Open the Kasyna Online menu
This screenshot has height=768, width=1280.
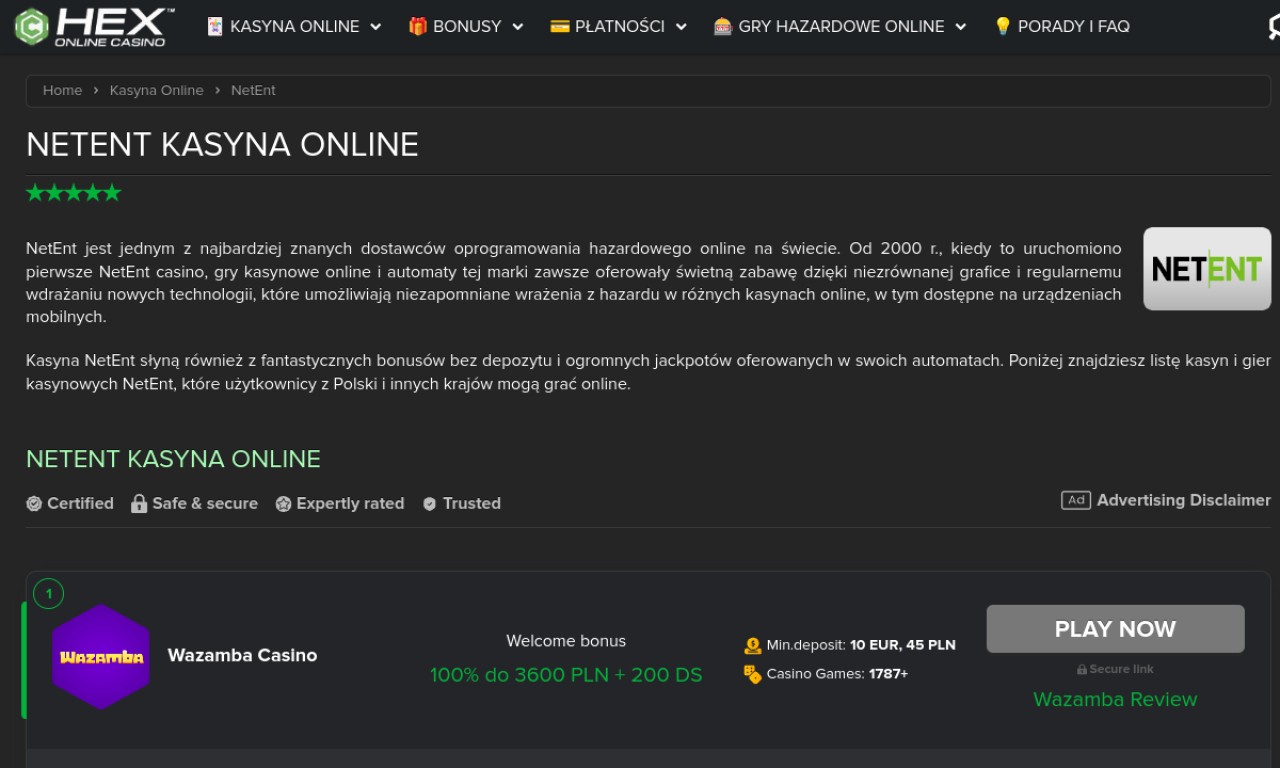[x=294, y=27]
